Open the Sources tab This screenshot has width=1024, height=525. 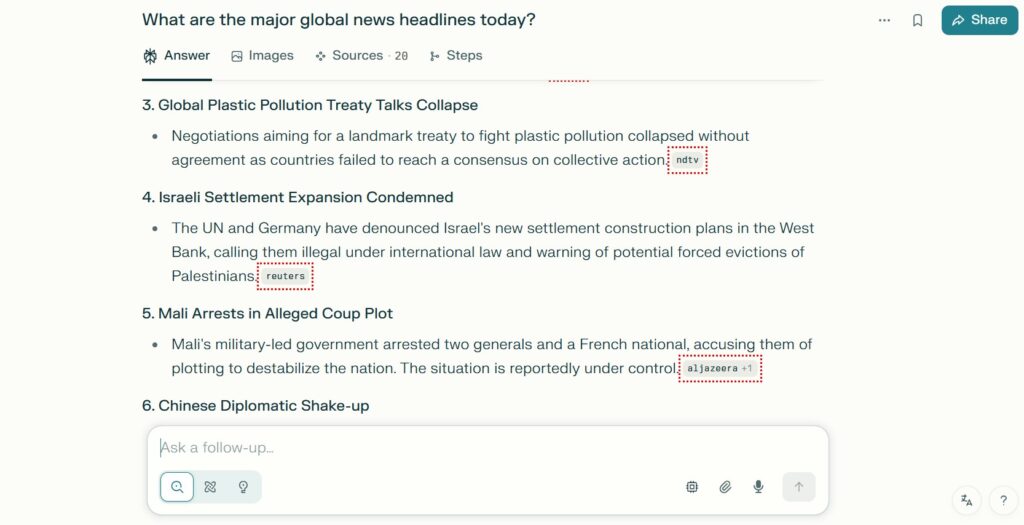[361, 56]
